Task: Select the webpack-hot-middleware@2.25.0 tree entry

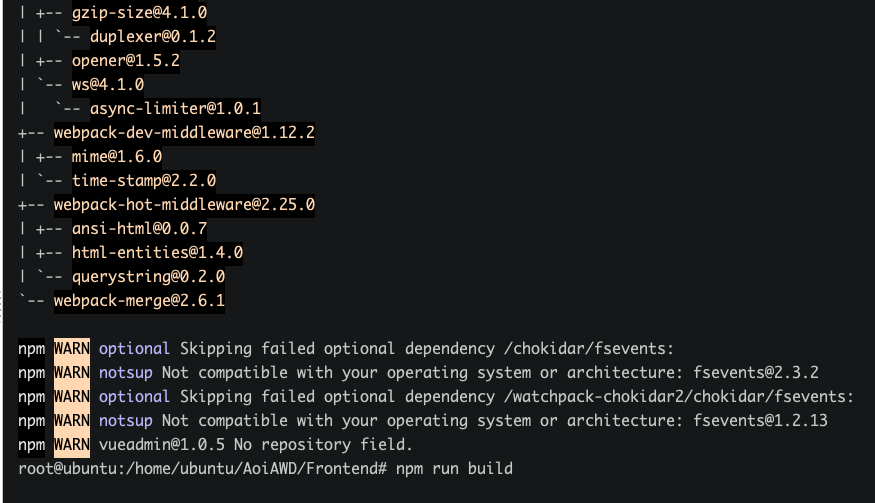Action: click(x=184, y=205)
